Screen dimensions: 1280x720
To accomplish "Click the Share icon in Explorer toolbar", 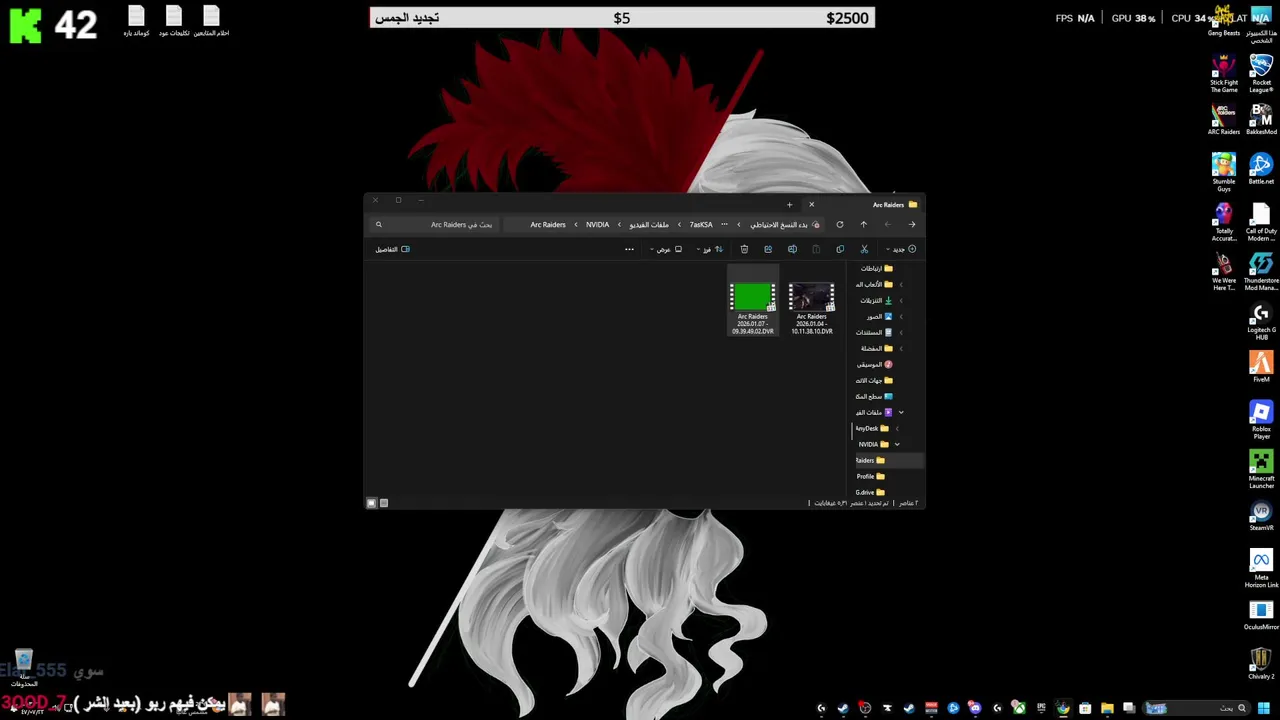I will tap(768, 249).
